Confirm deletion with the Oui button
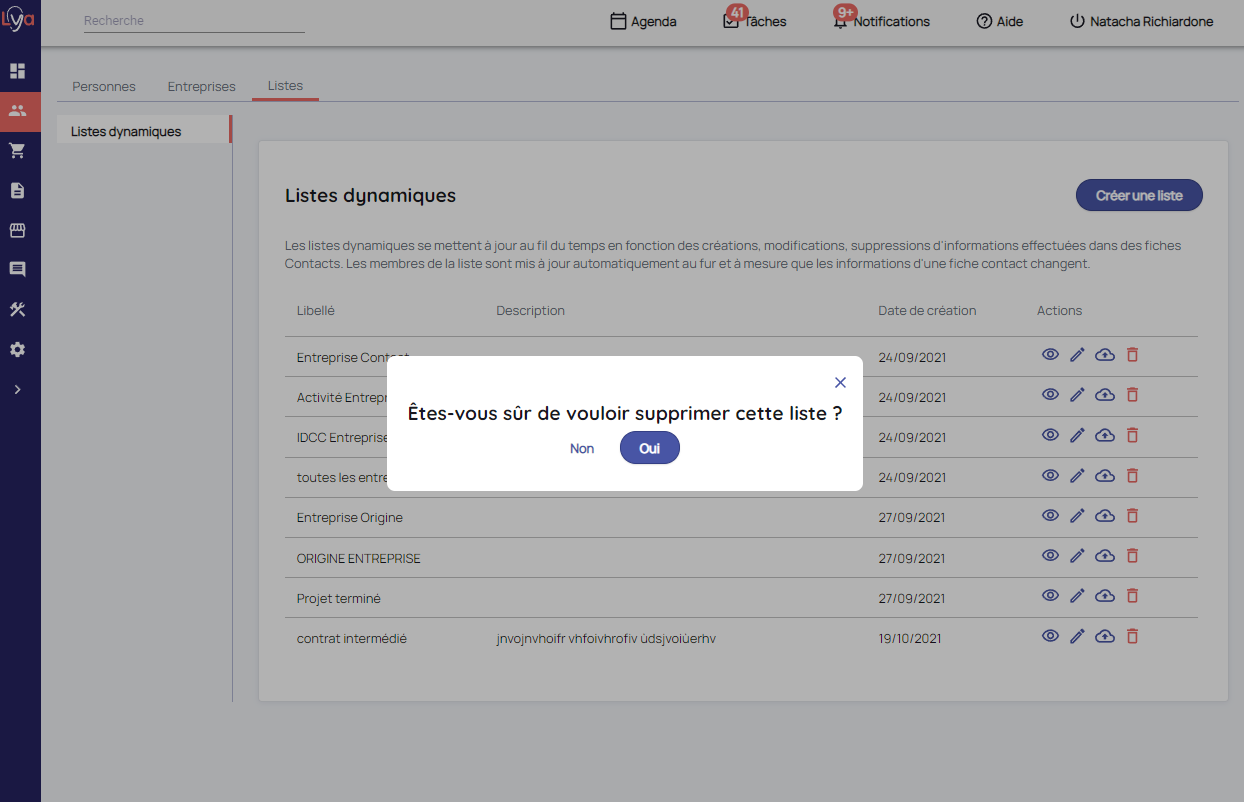 [649, 449]
